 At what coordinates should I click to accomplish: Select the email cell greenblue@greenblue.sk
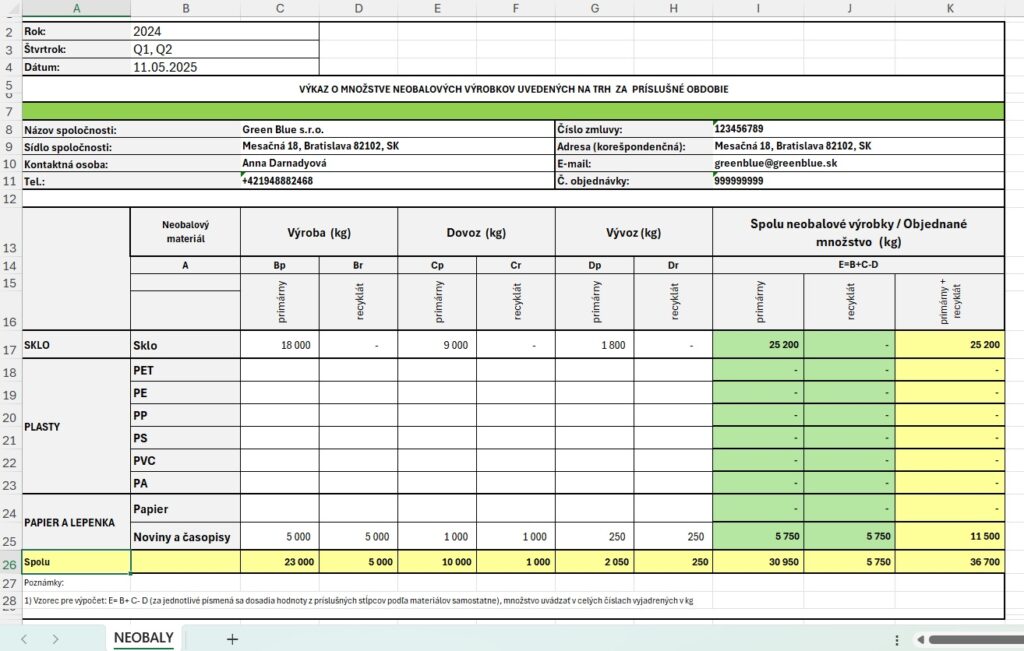click(x=857, y=163)
